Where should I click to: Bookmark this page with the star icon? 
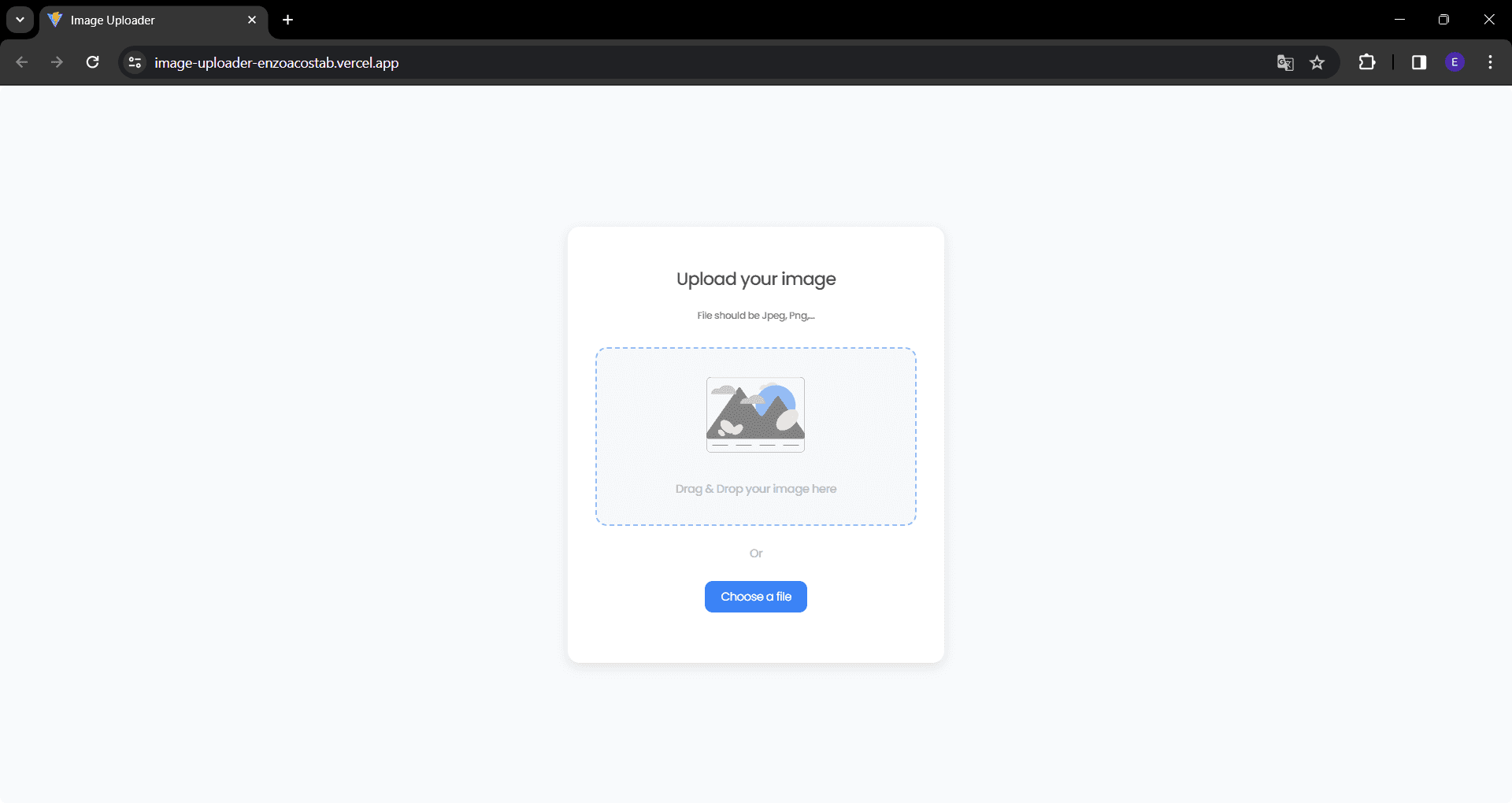(x=1317, y=62)
